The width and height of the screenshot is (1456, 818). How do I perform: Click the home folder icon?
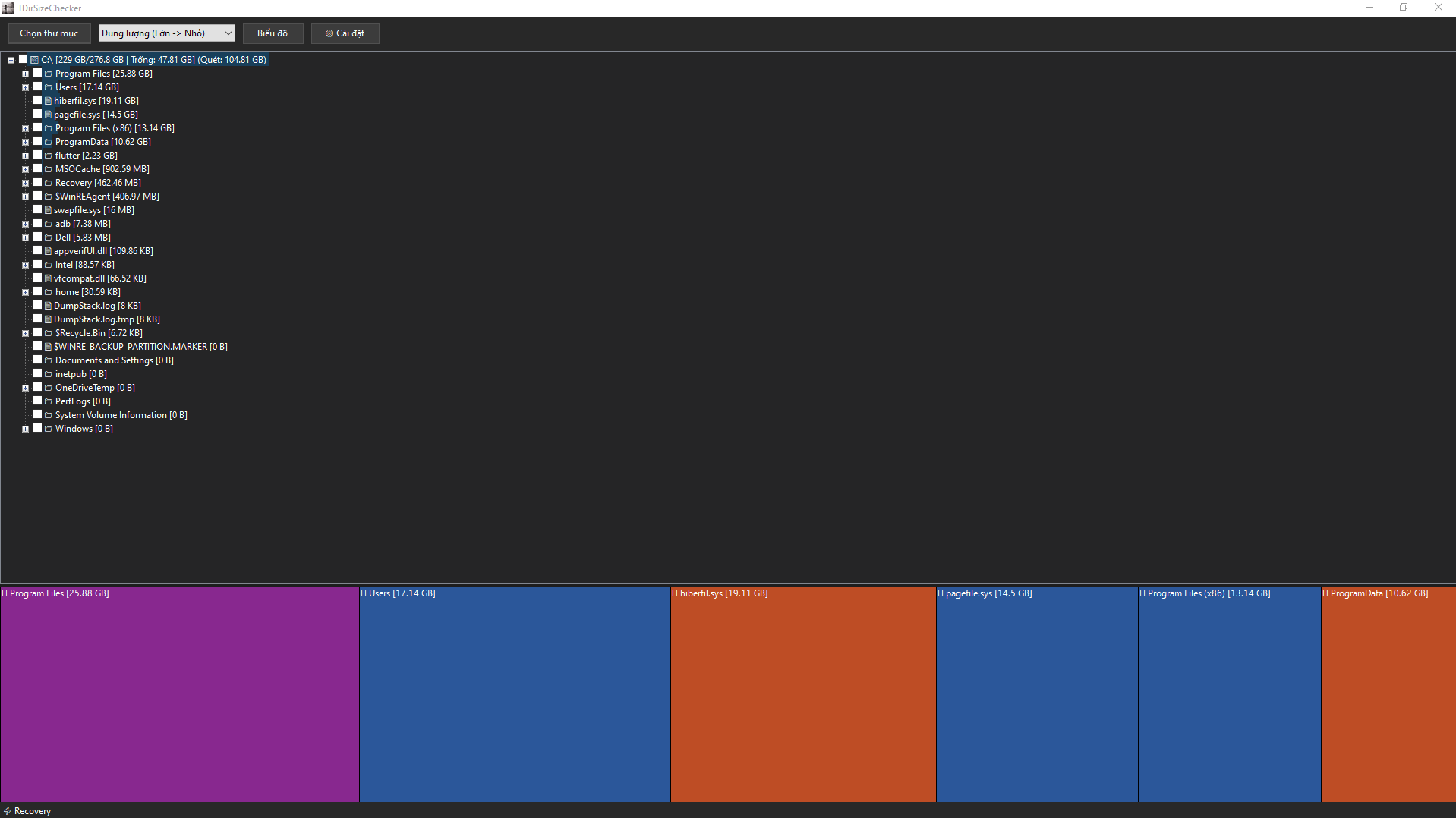[49, 292]
